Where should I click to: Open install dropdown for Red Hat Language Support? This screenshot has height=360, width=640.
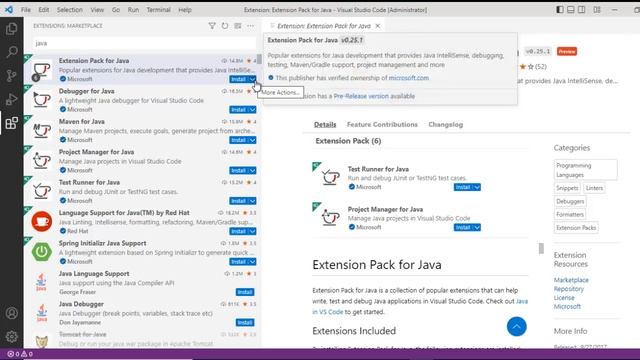253,231
